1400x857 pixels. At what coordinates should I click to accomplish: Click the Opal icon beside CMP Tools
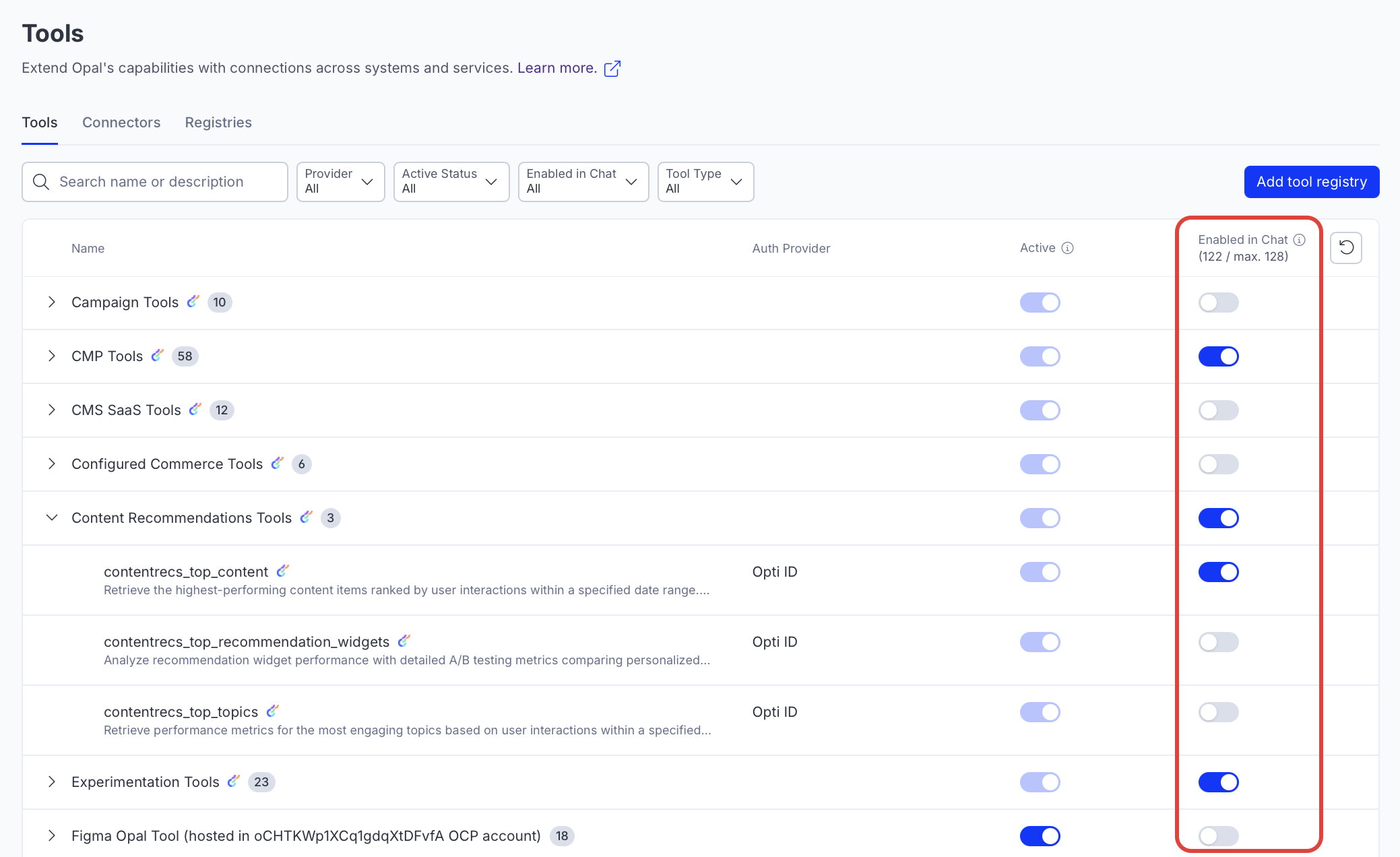pos(157,355)
